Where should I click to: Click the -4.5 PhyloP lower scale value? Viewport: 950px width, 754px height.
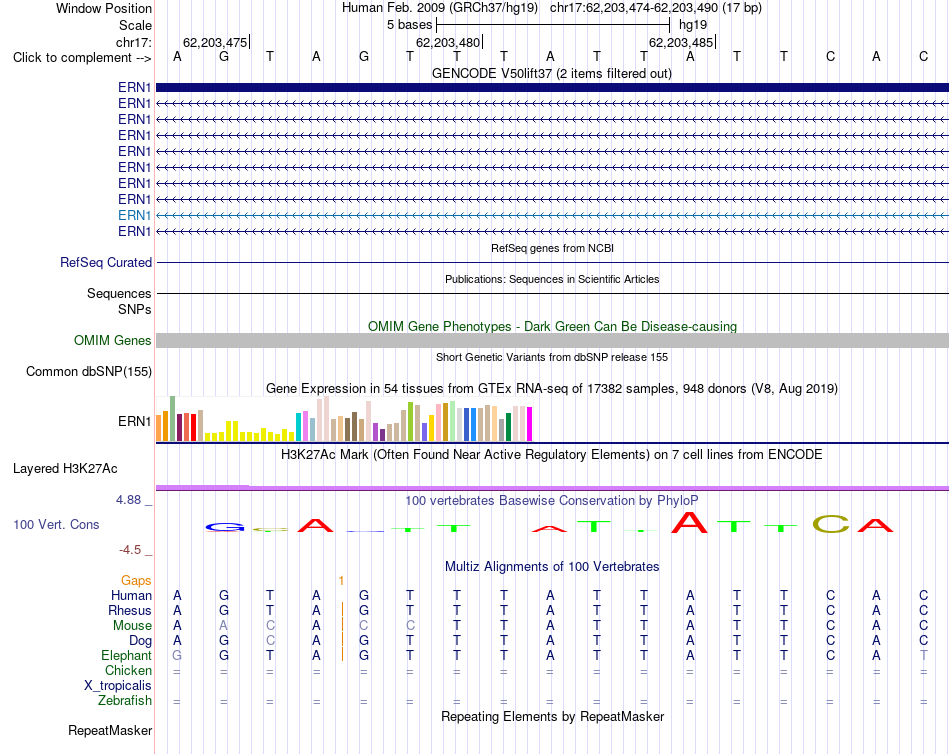coord(130,550)
